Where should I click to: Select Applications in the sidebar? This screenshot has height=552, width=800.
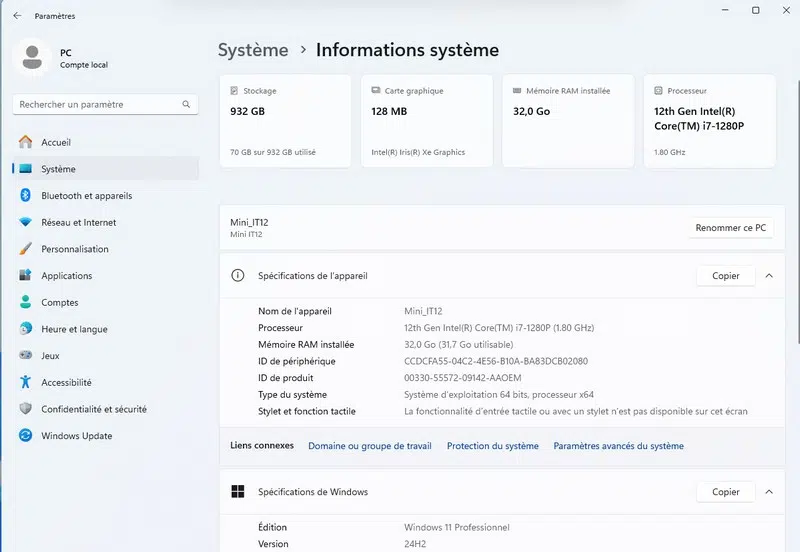(66, 276)
